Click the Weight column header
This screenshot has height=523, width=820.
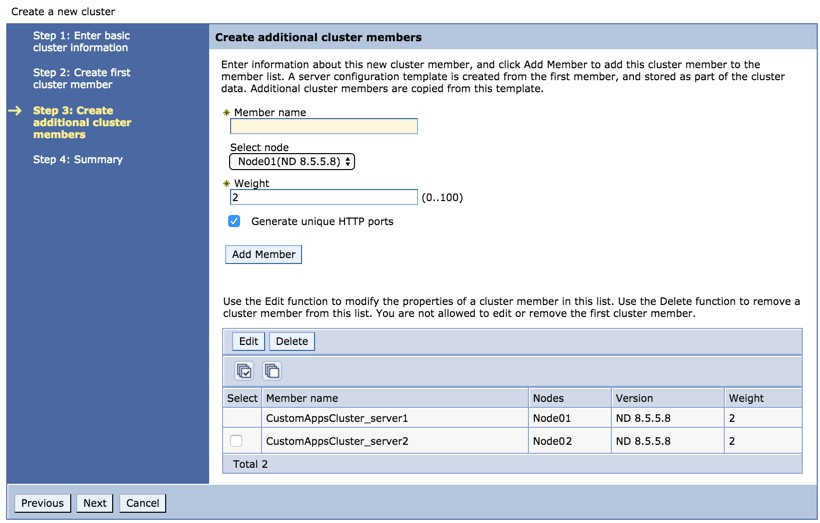tap(746, 398)
